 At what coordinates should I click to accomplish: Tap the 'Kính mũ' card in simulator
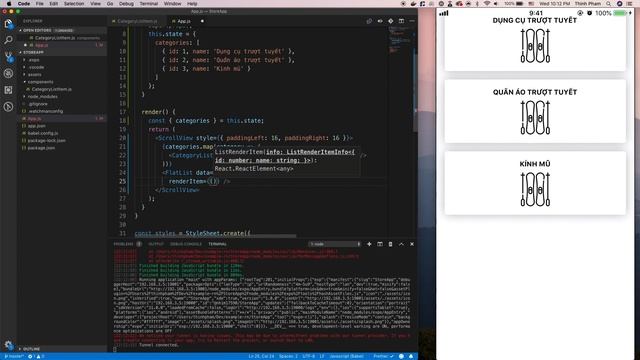coord(535,183)
